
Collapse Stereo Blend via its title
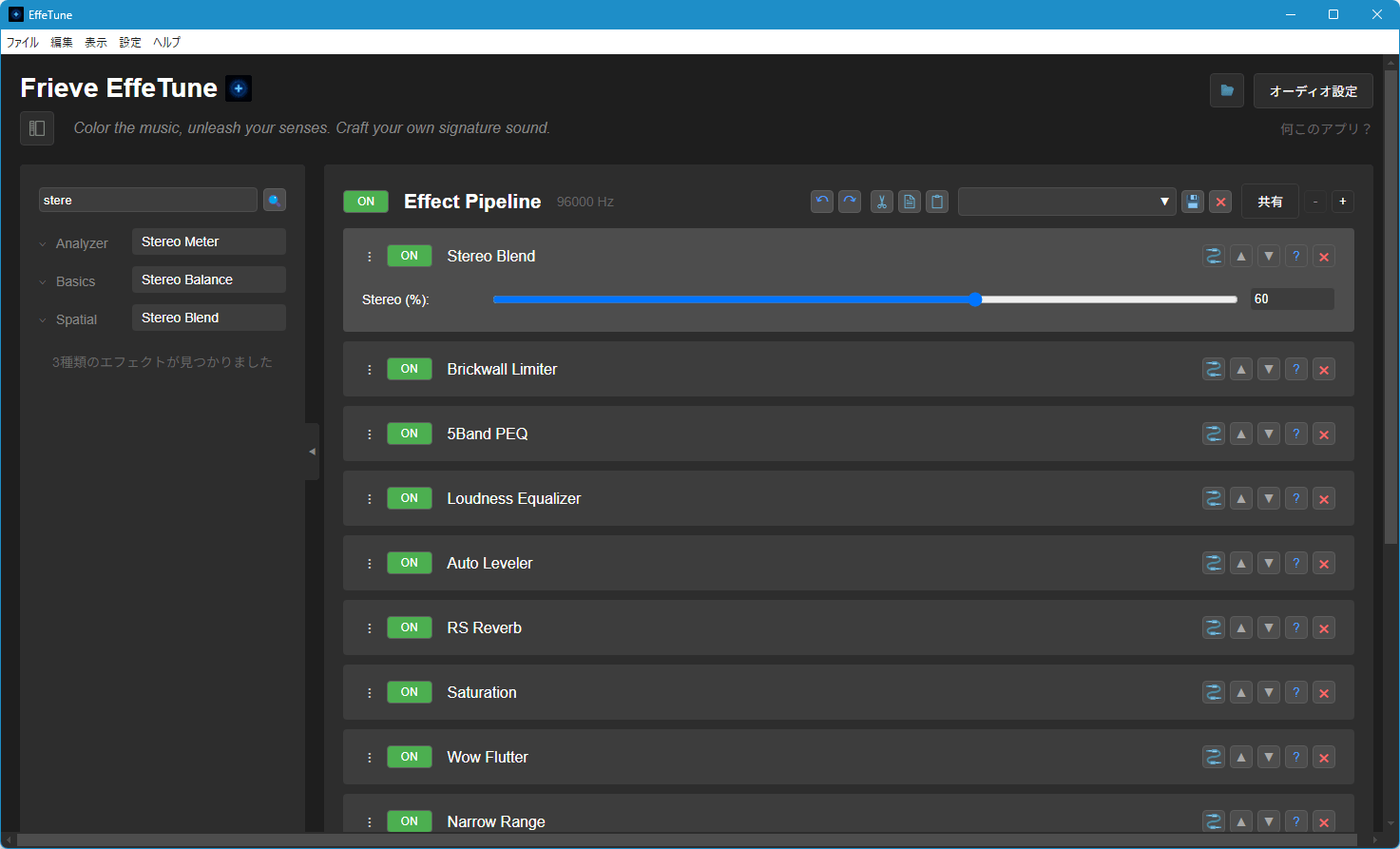pyautogui.click(x=491, y=256)
